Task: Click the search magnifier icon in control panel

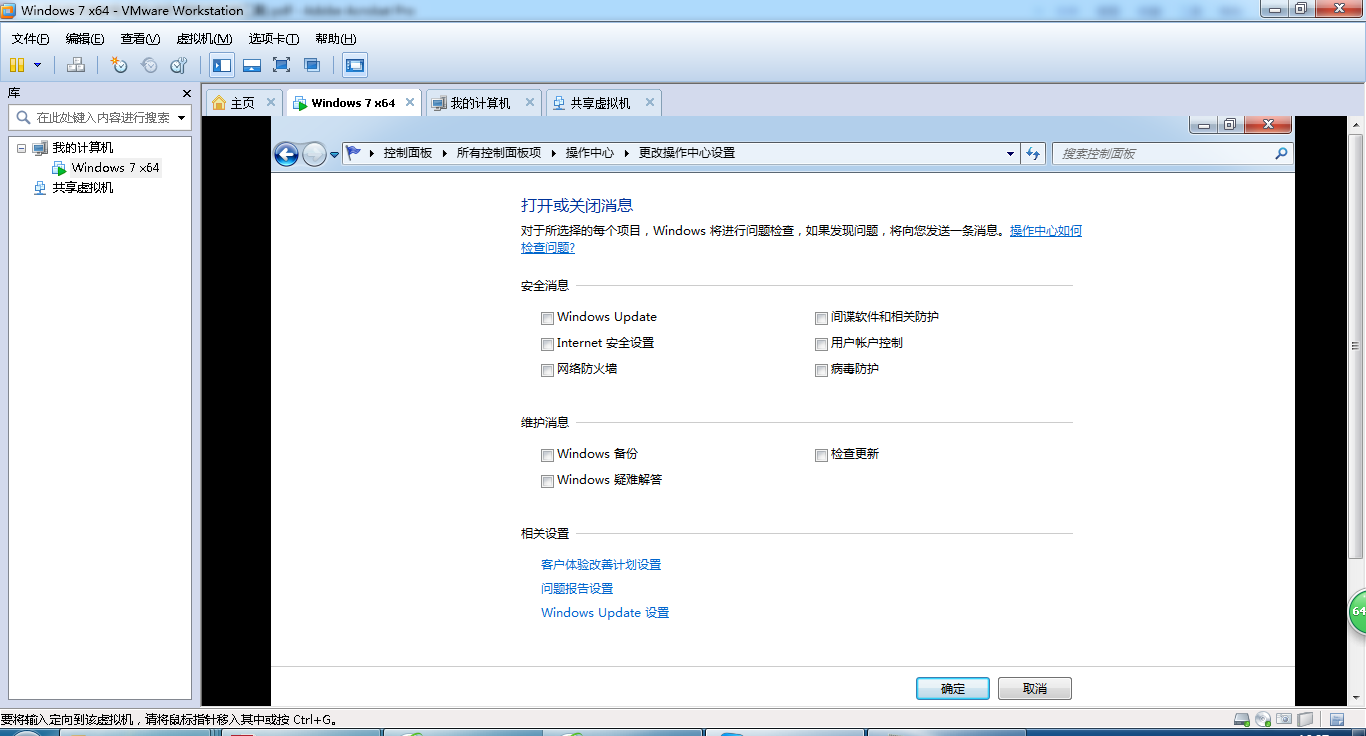Action: point(1281,154)
